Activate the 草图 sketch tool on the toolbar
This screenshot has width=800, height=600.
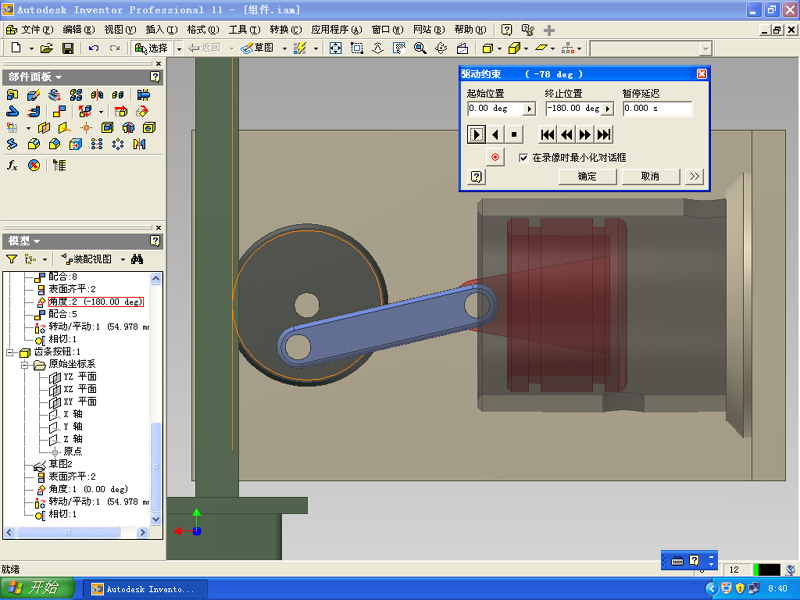255,46
